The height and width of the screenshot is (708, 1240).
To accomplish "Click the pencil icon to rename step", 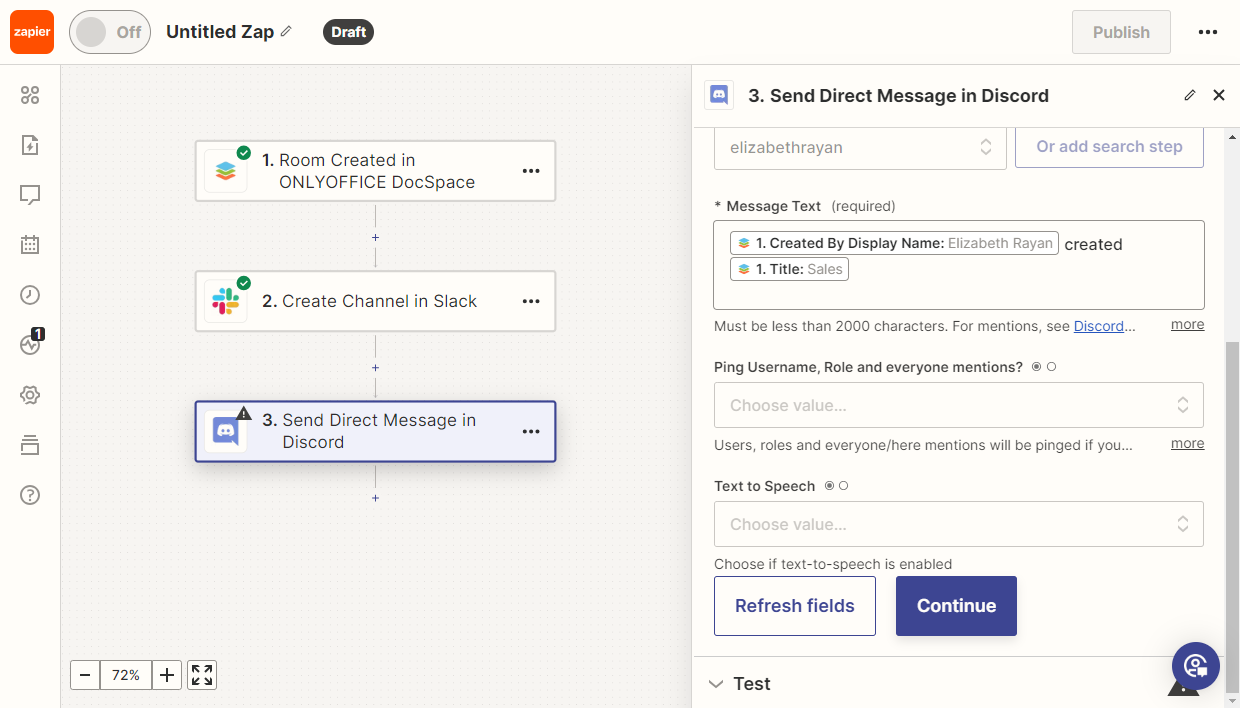I will click(x=1189, y=96).
